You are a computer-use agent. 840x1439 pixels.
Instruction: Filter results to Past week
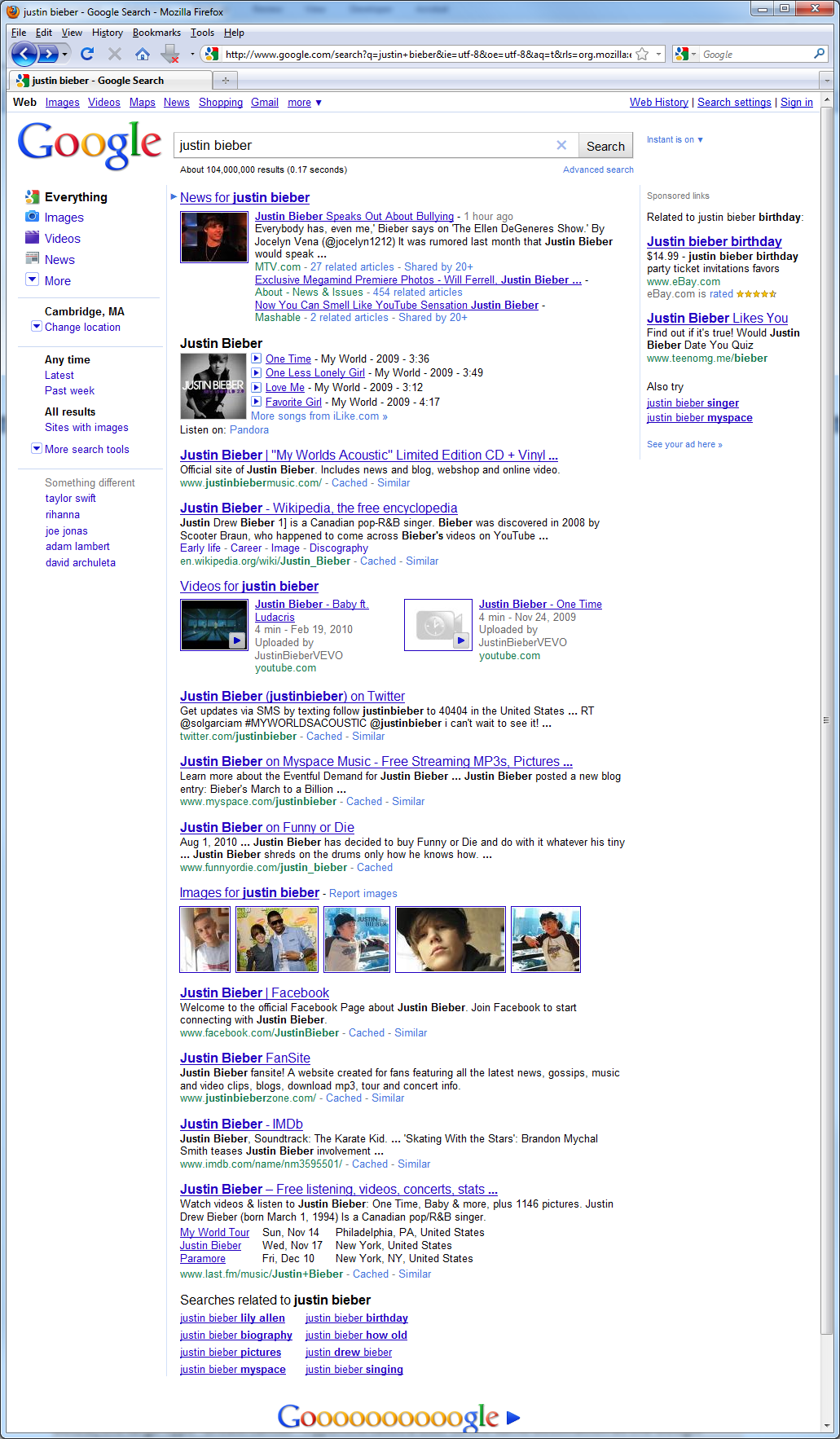point(69,390)
